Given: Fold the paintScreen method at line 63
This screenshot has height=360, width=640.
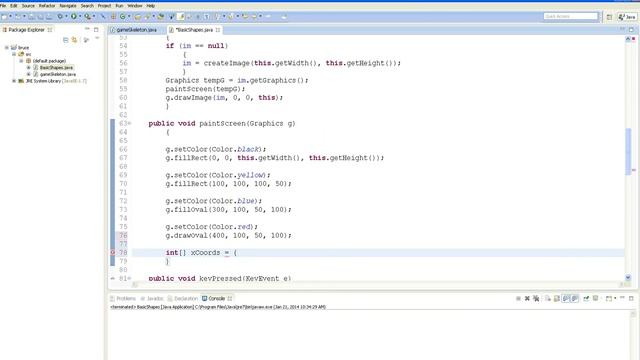Looking at the screenshot, I should [130, 123].
